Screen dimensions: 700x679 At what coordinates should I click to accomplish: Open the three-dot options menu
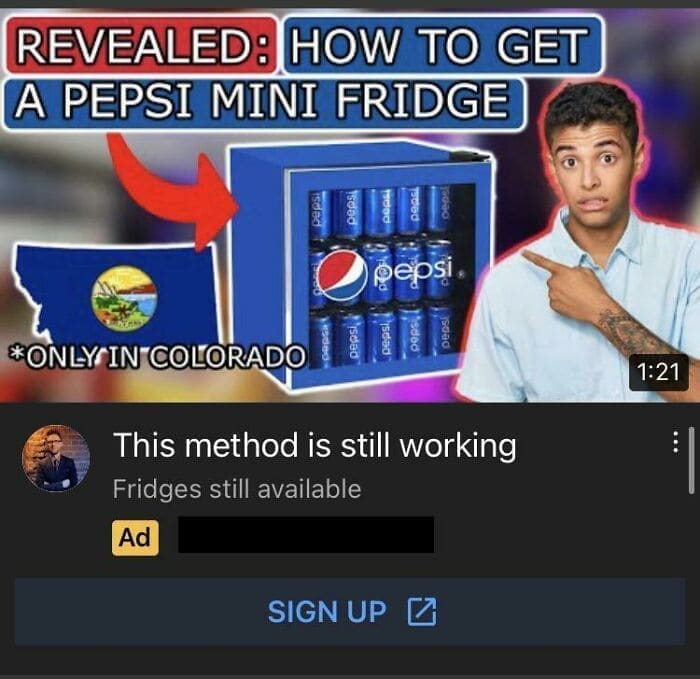click(676, 442)
